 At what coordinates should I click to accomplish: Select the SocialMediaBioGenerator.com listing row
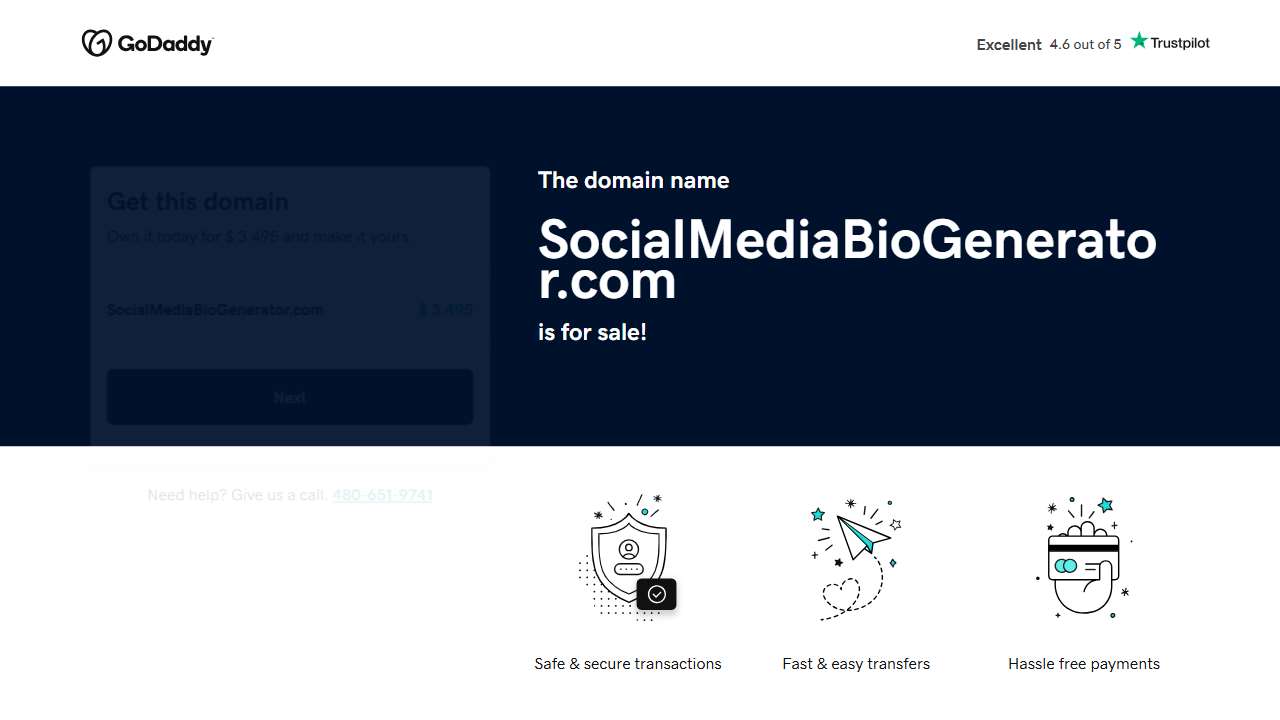(x=215, y=310)
